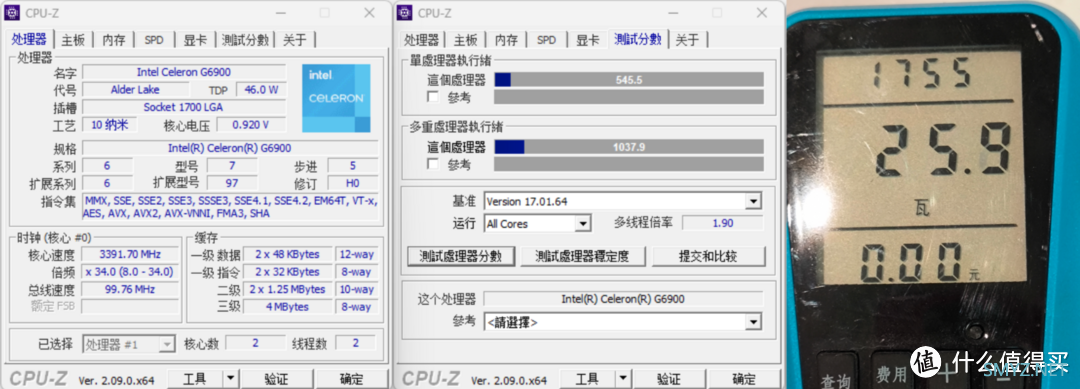1080x389 pixels.
Task: Click the 三级 cache value 4 MBytes
Action: pyautogui.click(x=287, y=306)
